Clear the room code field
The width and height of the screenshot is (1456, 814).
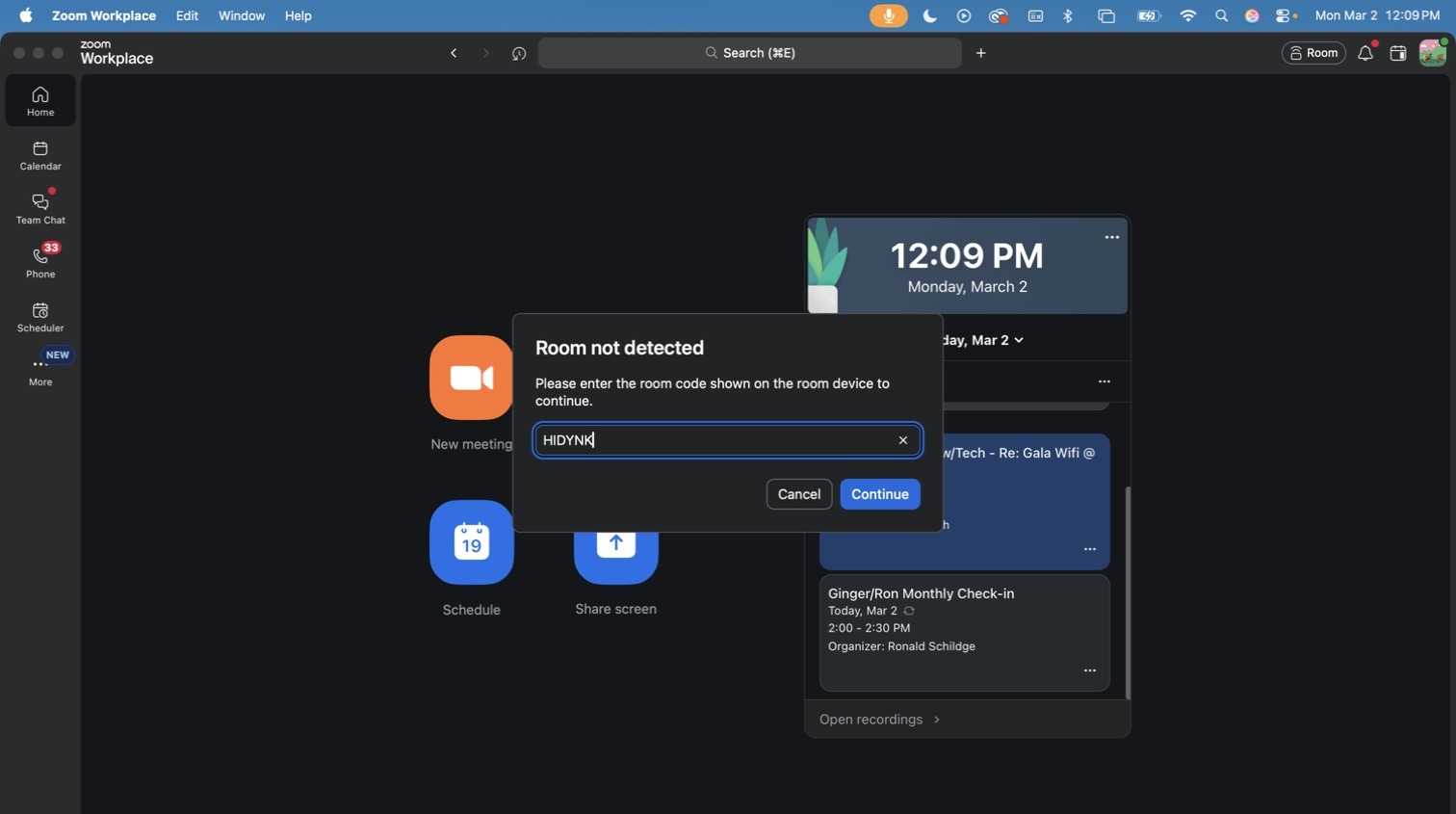(903, 440)
